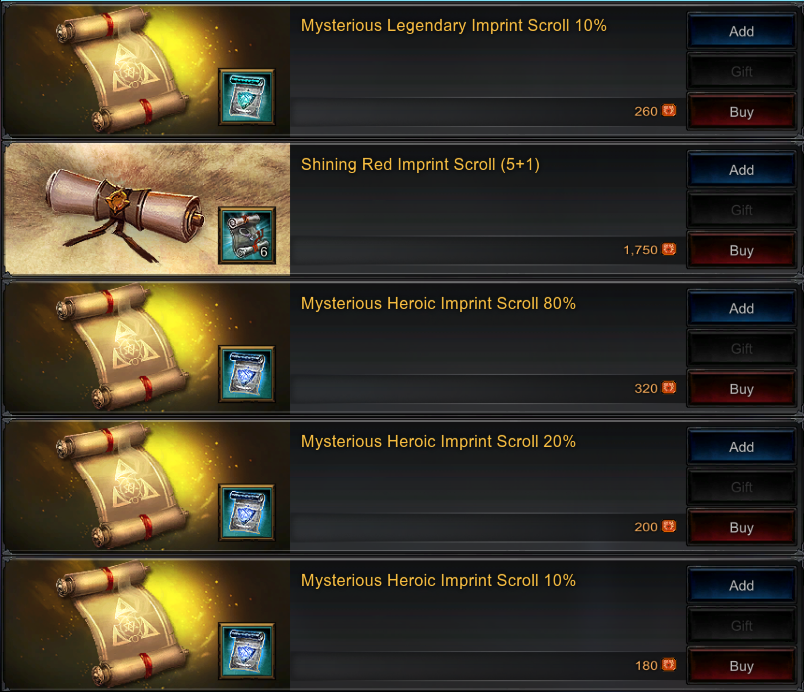Screen dimensions: 804x692
Task: Add Mysterious Heroic Imprint Scroll 10% to cart
Action: click(x=741, y=585)
